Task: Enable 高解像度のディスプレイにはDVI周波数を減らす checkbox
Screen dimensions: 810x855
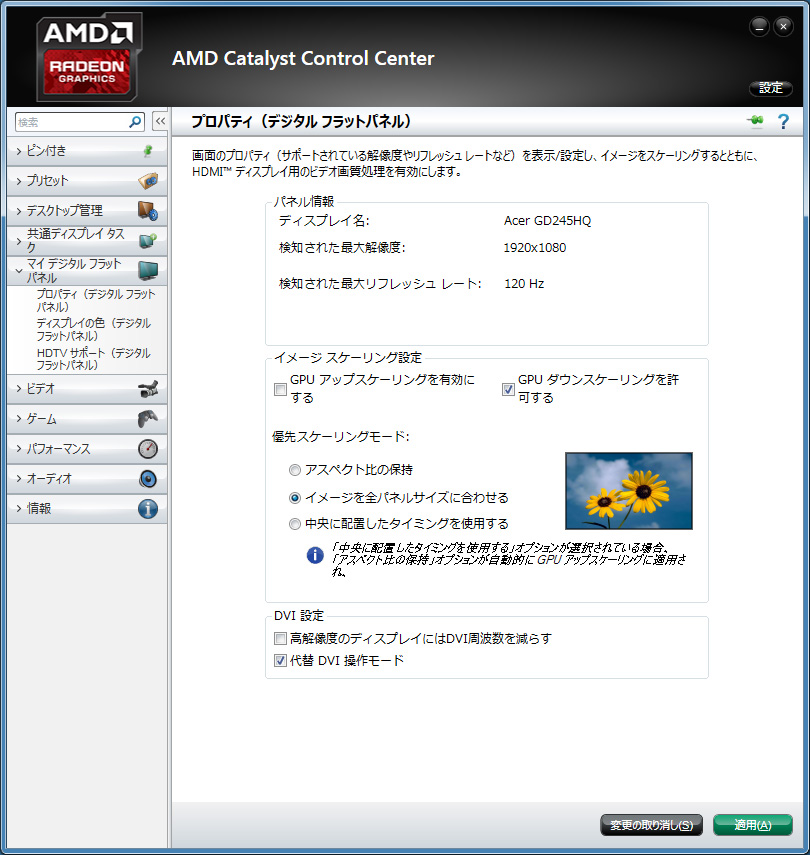Action: click(280, 639)
